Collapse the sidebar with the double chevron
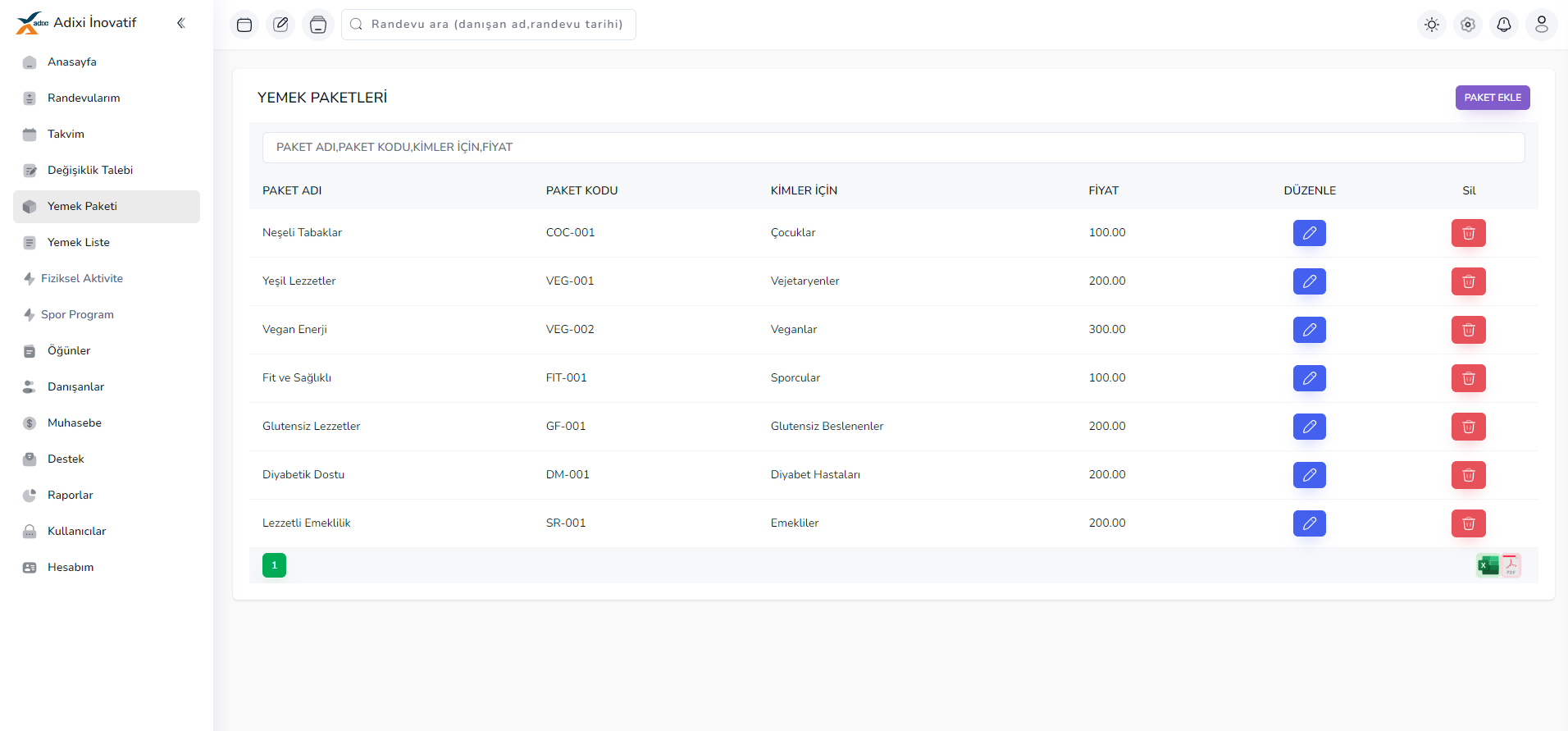 coord(181,23)
